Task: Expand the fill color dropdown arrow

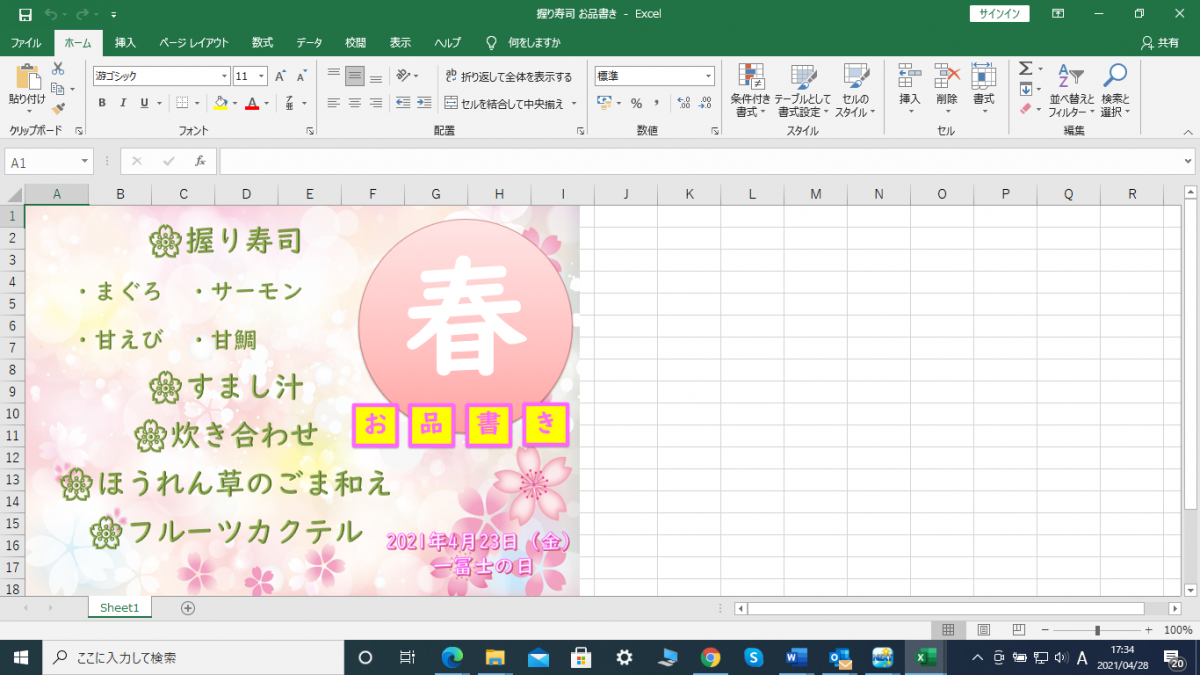Action: [235, 103]
